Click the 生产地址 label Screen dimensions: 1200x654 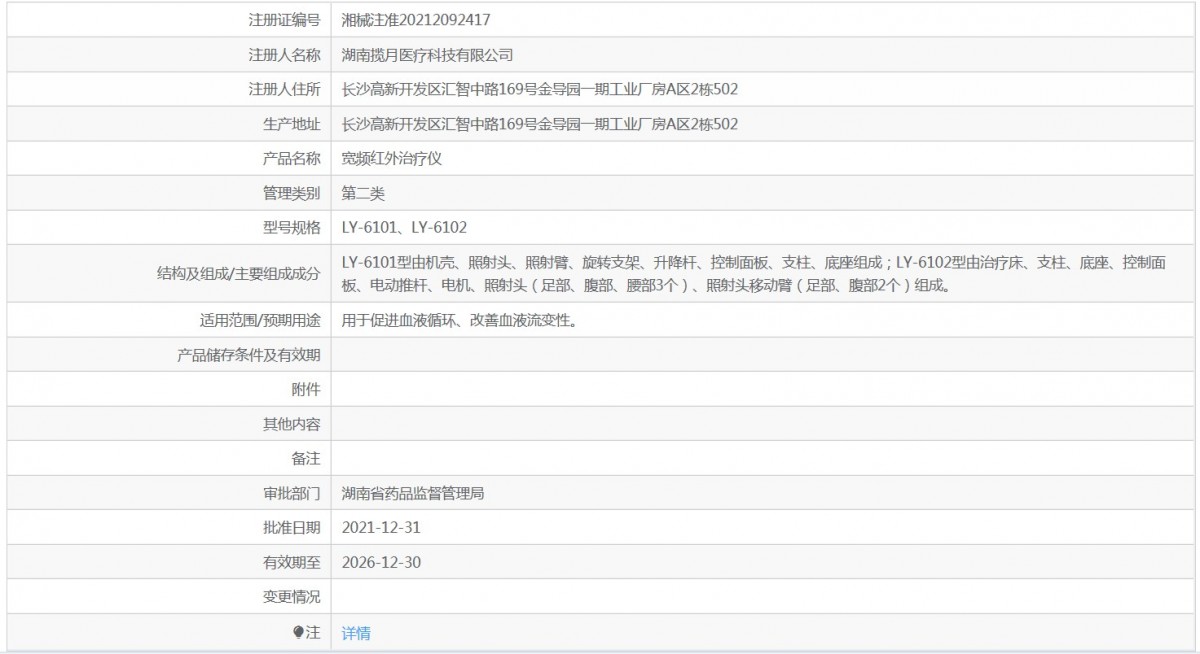(x=291, y=123)
